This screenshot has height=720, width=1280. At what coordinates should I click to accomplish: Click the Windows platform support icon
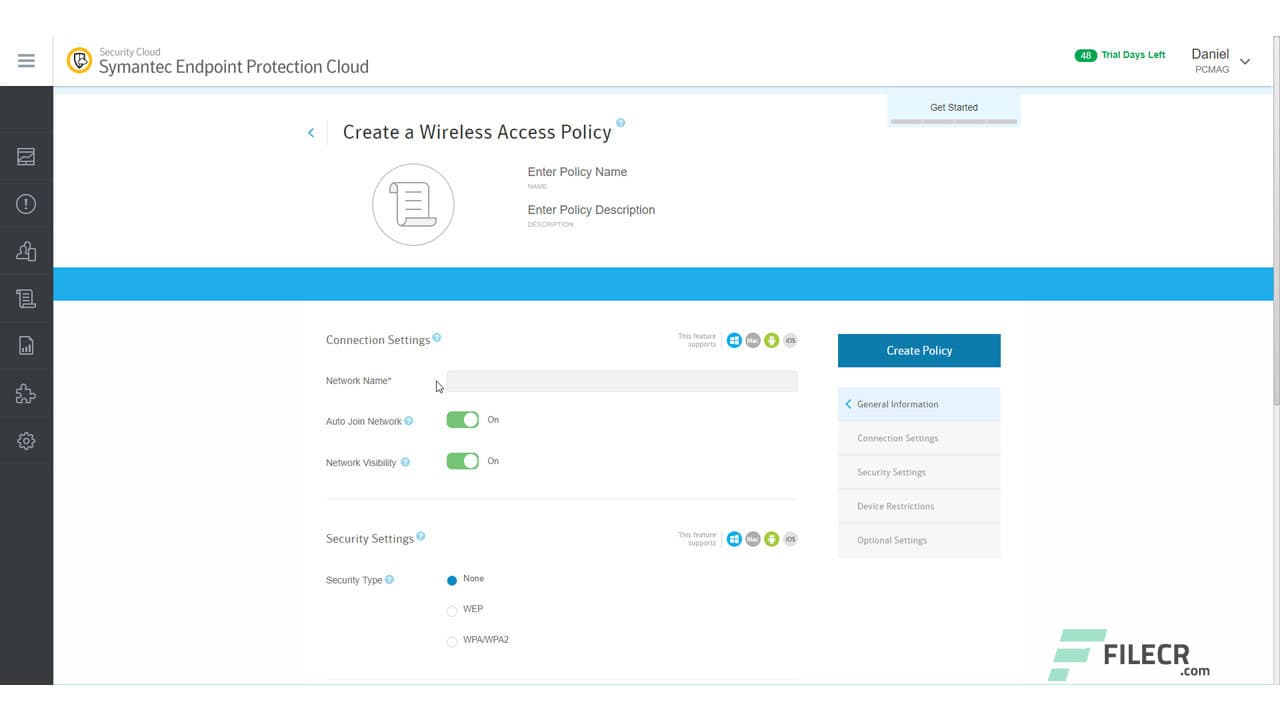[x=734, y=340]
